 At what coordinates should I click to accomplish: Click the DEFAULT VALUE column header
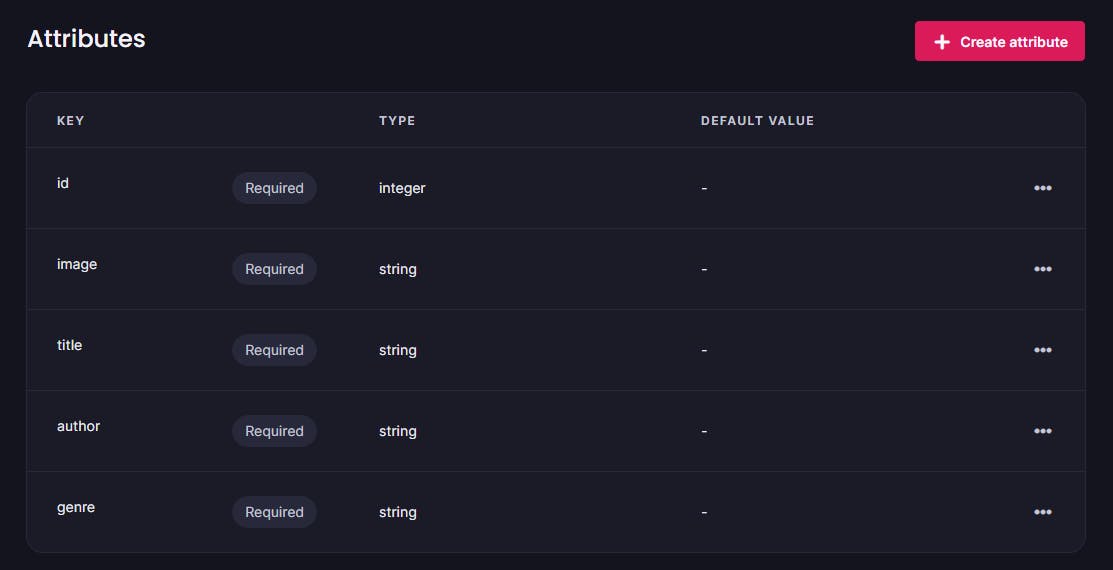pos(757,121)
